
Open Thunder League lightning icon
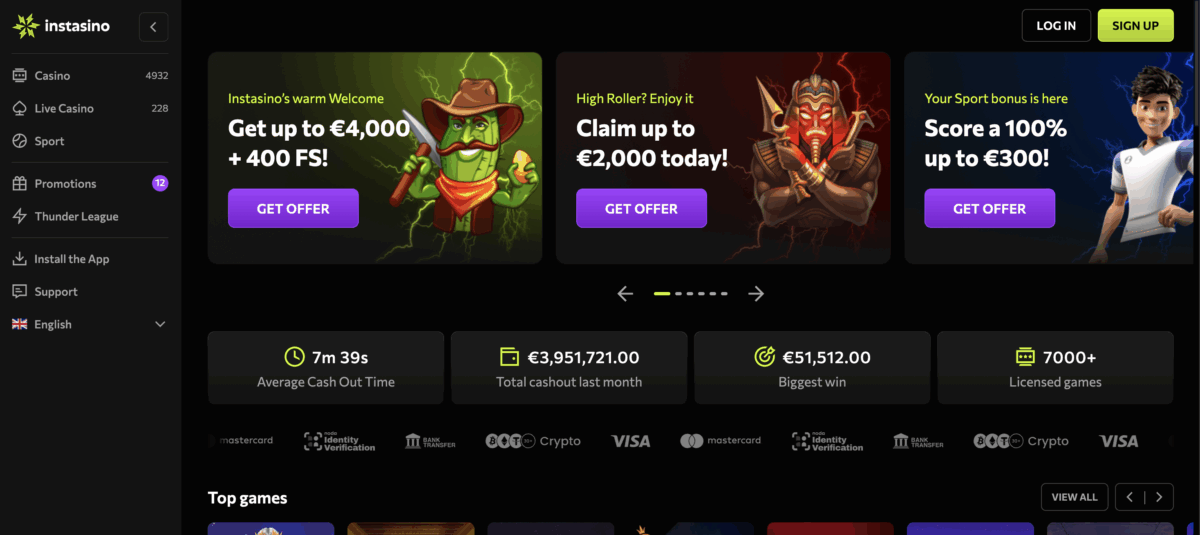click(x=19, y=216)
